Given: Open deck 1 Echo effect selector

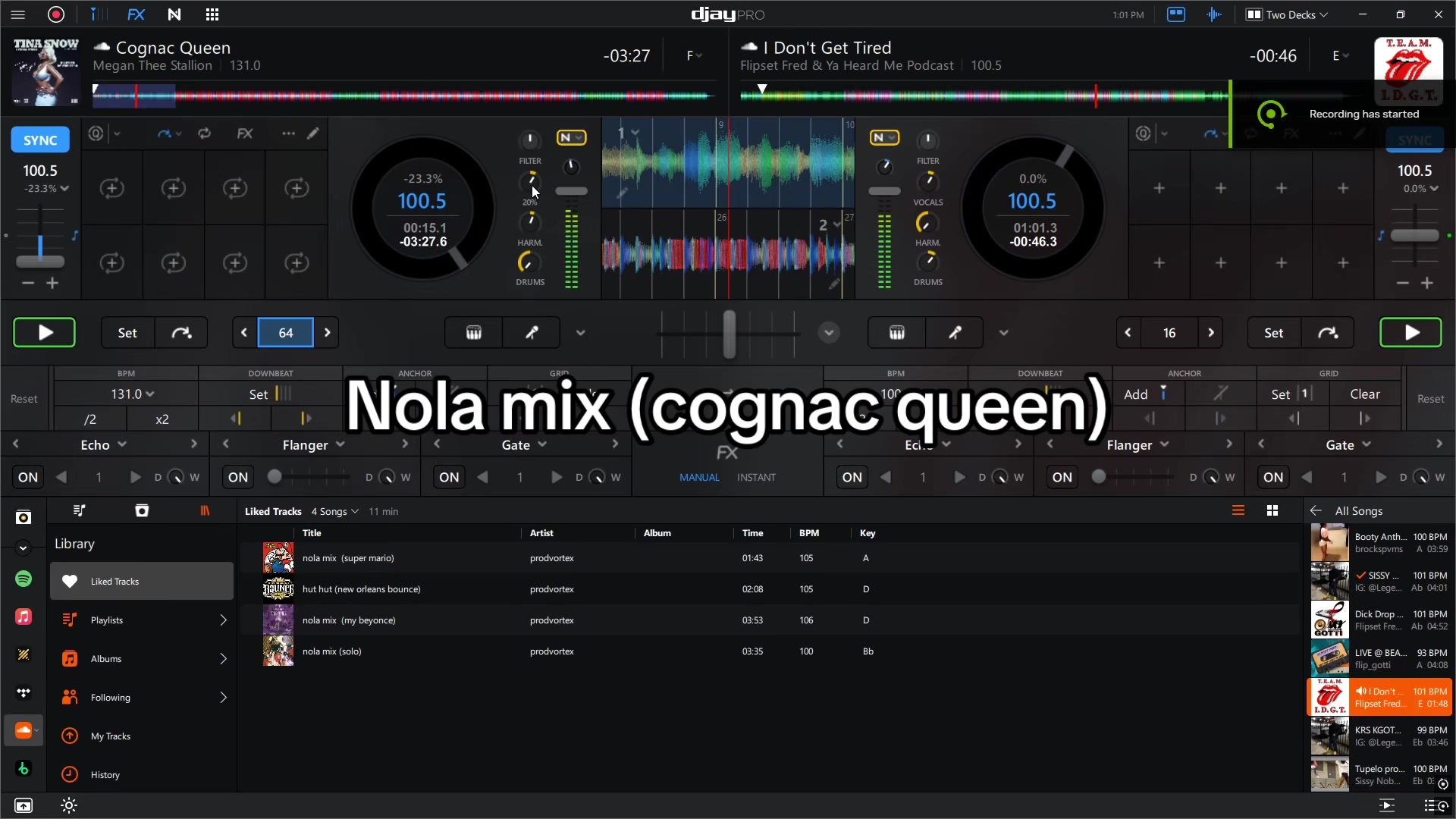Looking at the screenshot, I should pyautogui.click(x=103, y=444).
